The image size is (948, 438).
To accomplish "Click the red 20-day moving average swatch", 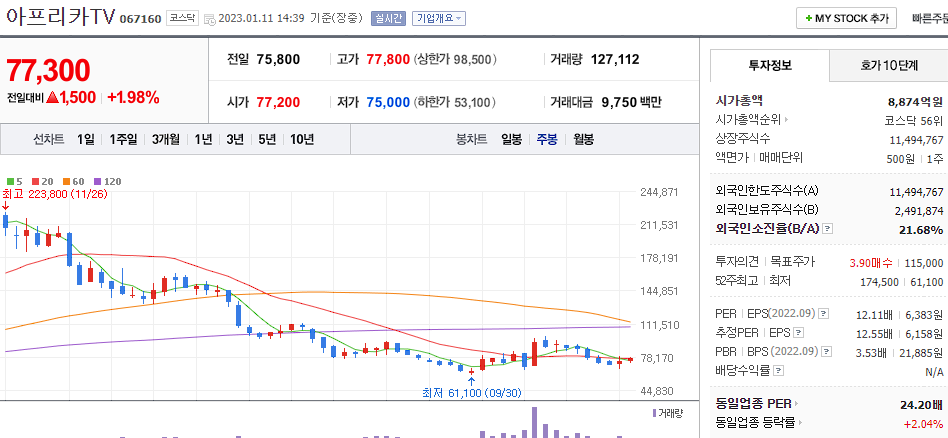I will click(36, 181).
